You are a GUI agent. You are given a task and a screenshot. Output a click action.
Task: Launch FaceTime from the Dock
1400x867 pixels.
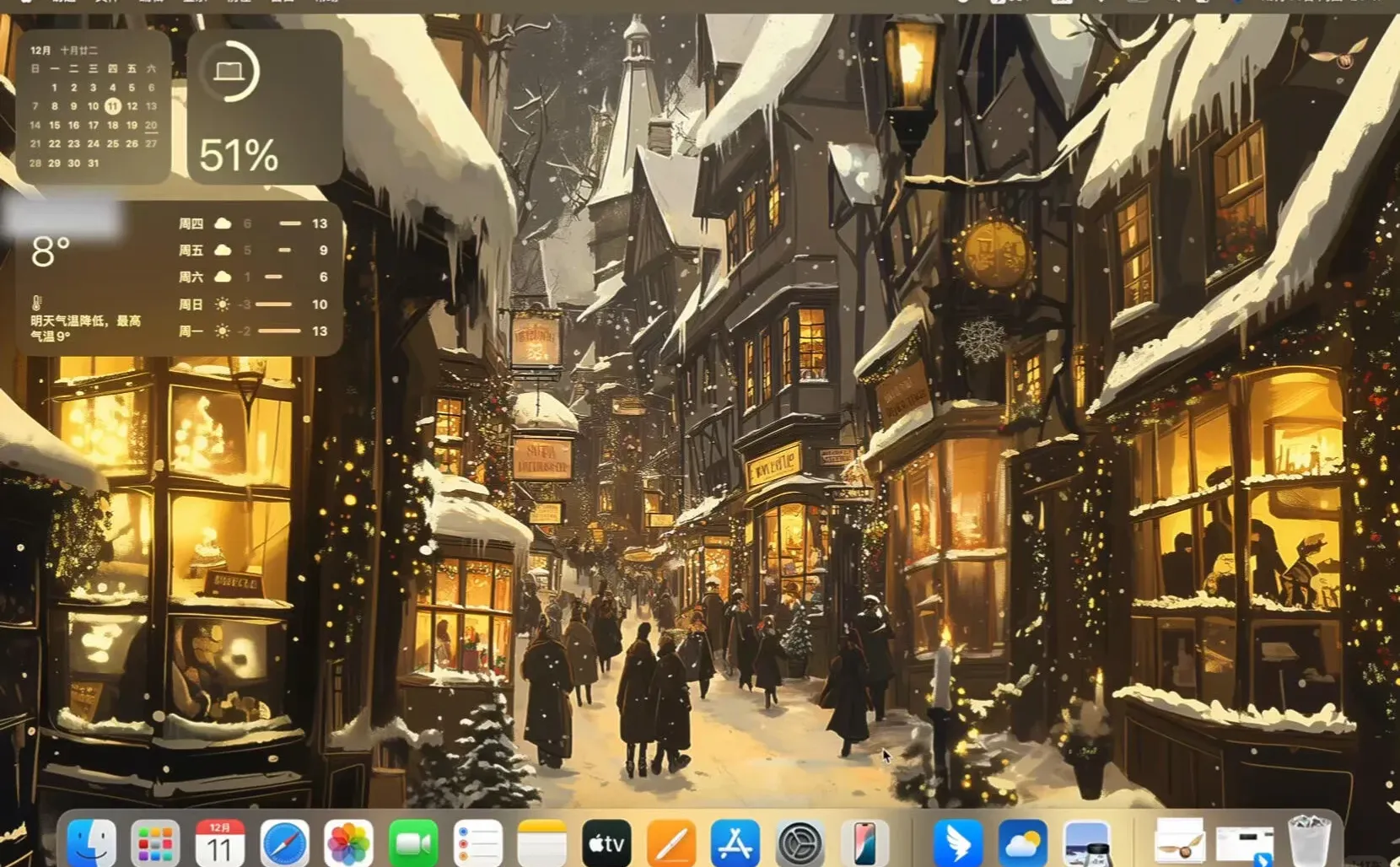413,843
